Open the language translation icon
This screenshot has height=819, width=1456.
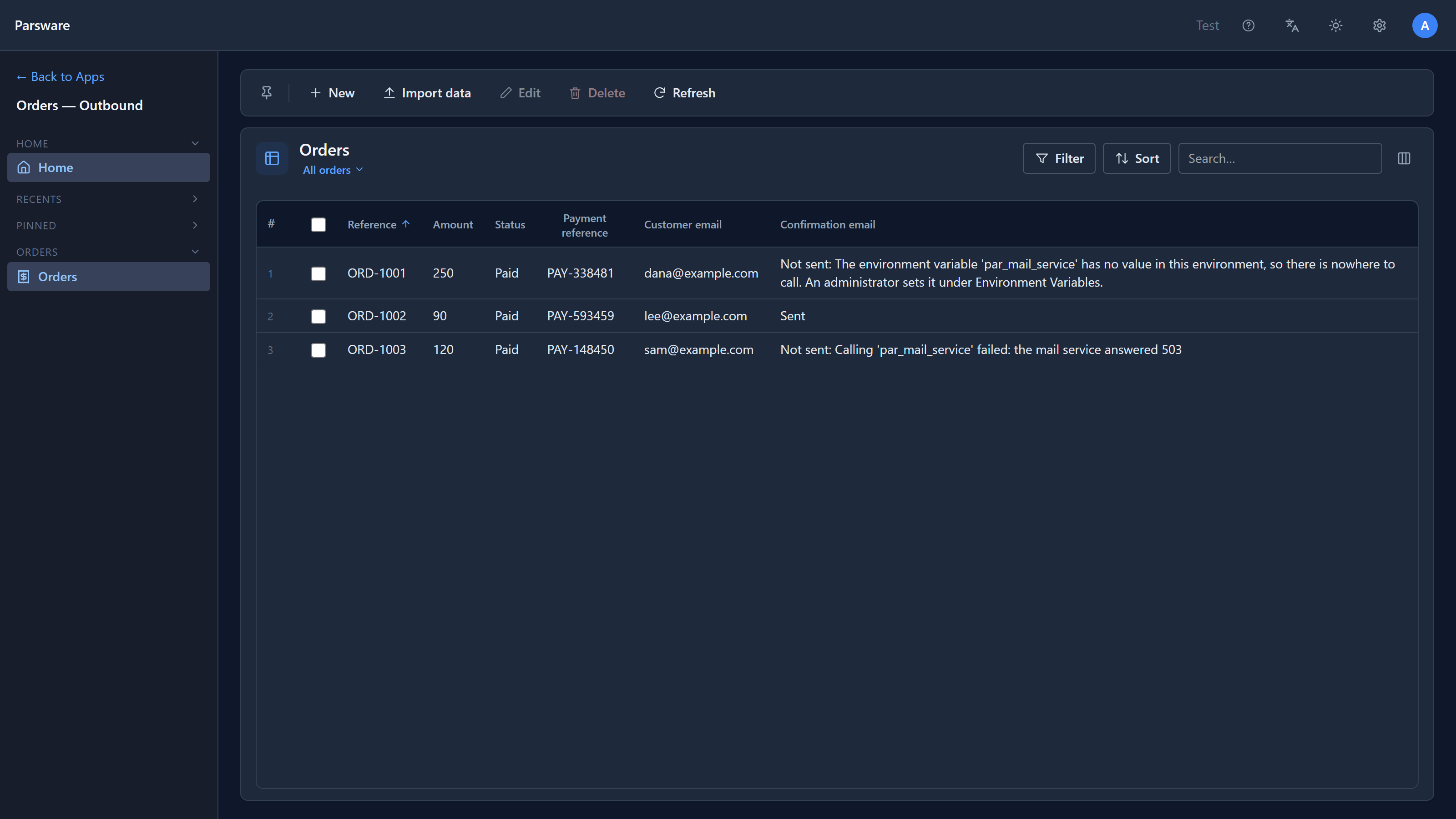pyautogui.click(x=1292, y=25)
